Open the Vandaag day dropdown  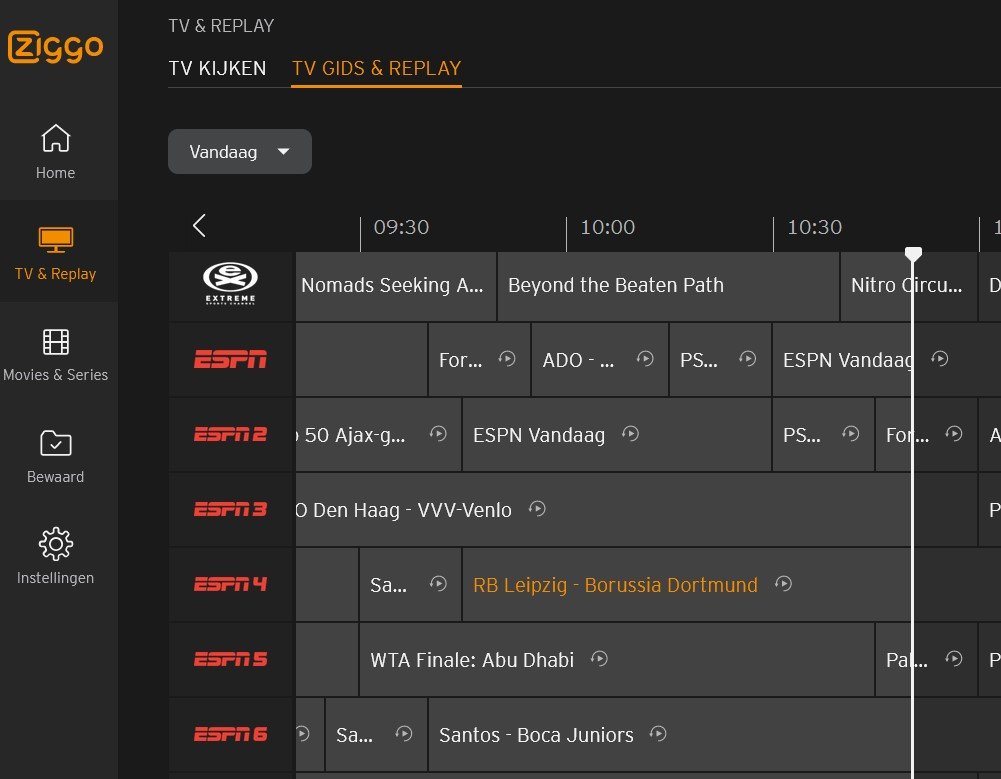pos(239,151)
